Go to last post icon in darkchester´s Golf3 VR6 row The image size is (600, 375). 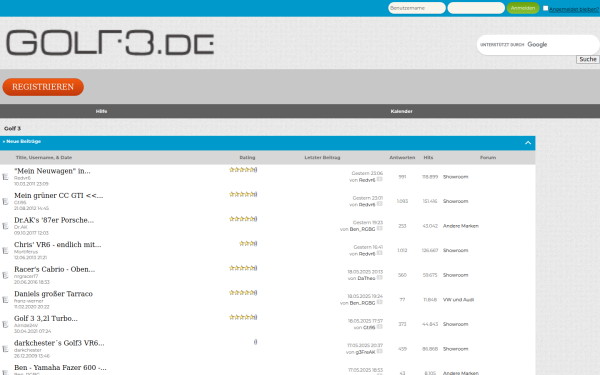pos(380,351)
